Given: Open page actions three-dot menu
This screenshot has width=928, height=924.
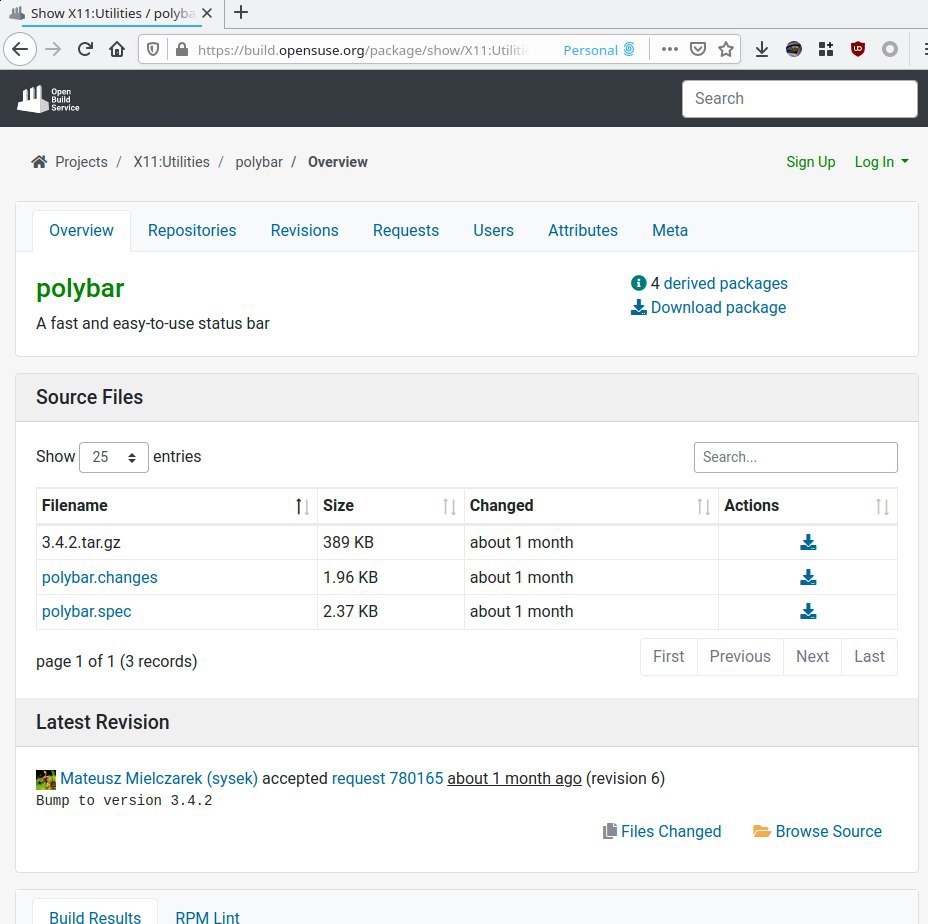Looking at the screenshot, I should pos(669,50).
